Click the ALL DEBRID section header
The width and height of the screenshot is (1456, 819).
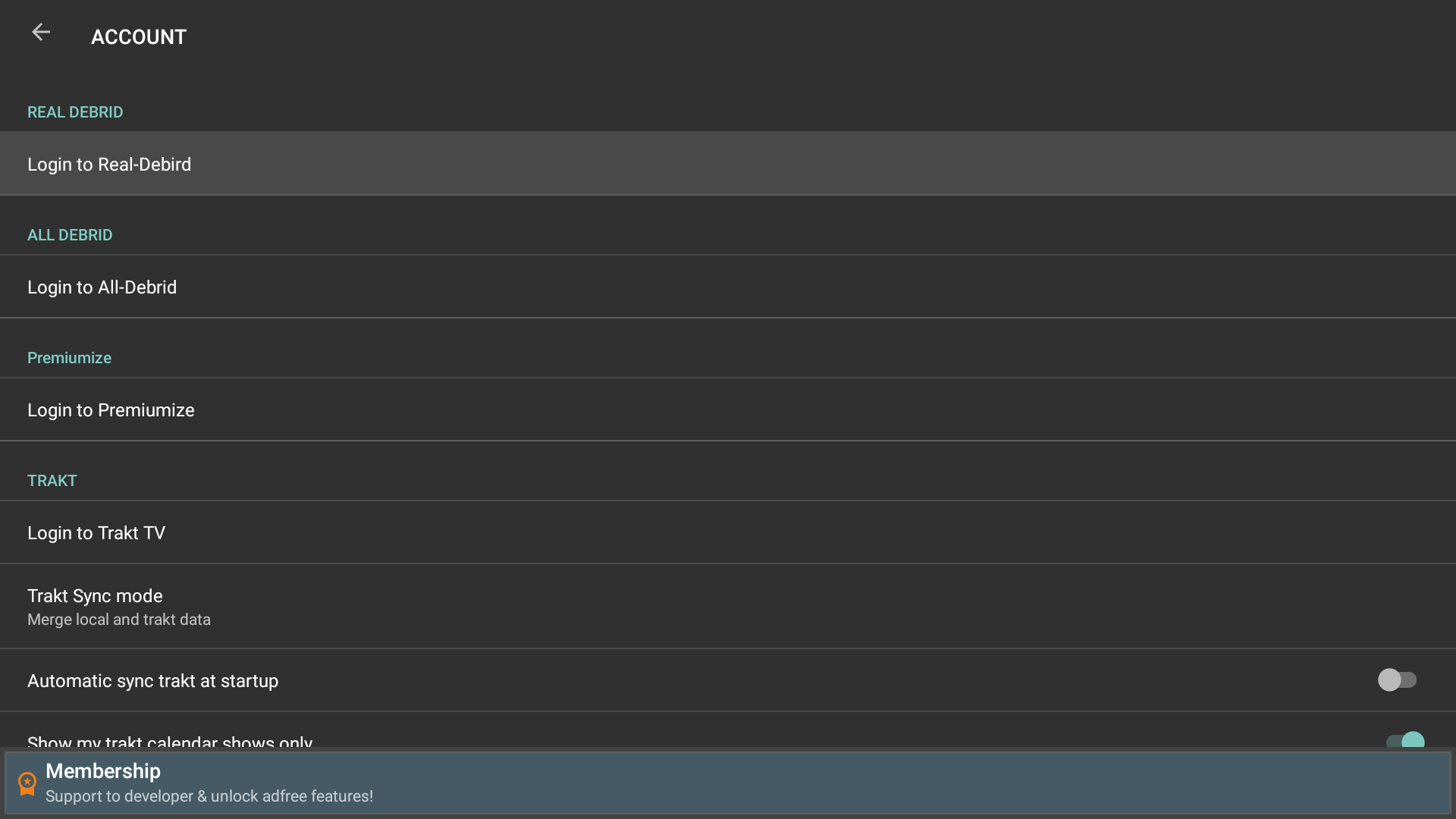70,235
